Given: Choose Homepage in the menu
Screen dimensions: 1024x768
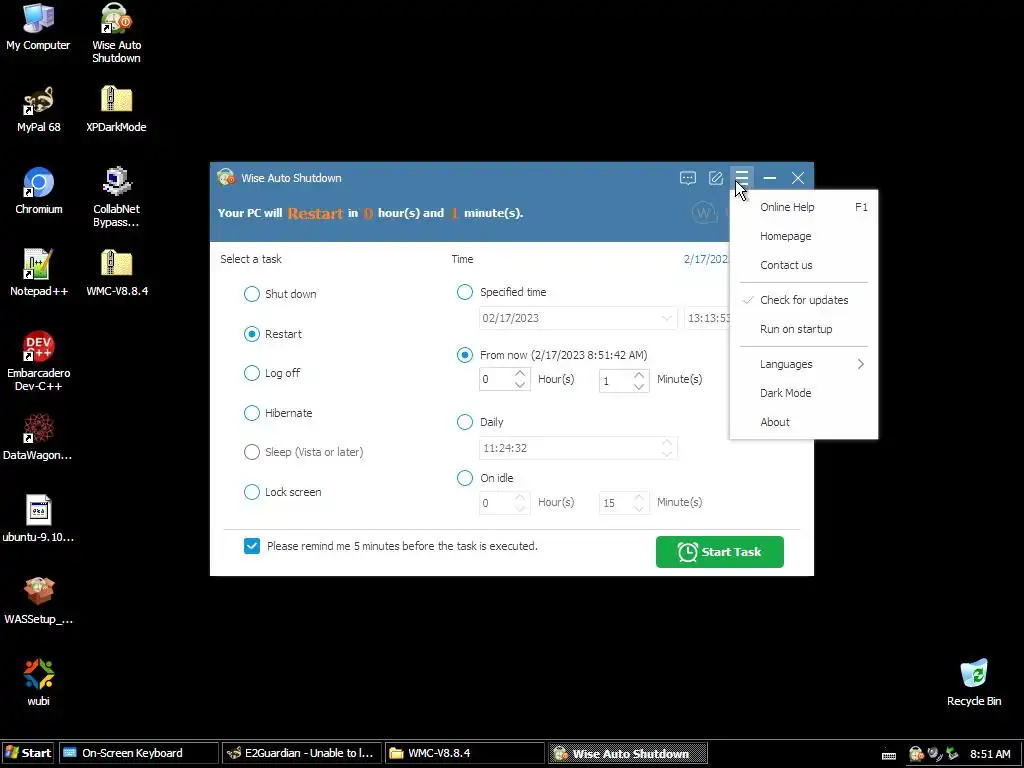Looking at the screenshot, I should pyautogui.click(x=804, y=236).
